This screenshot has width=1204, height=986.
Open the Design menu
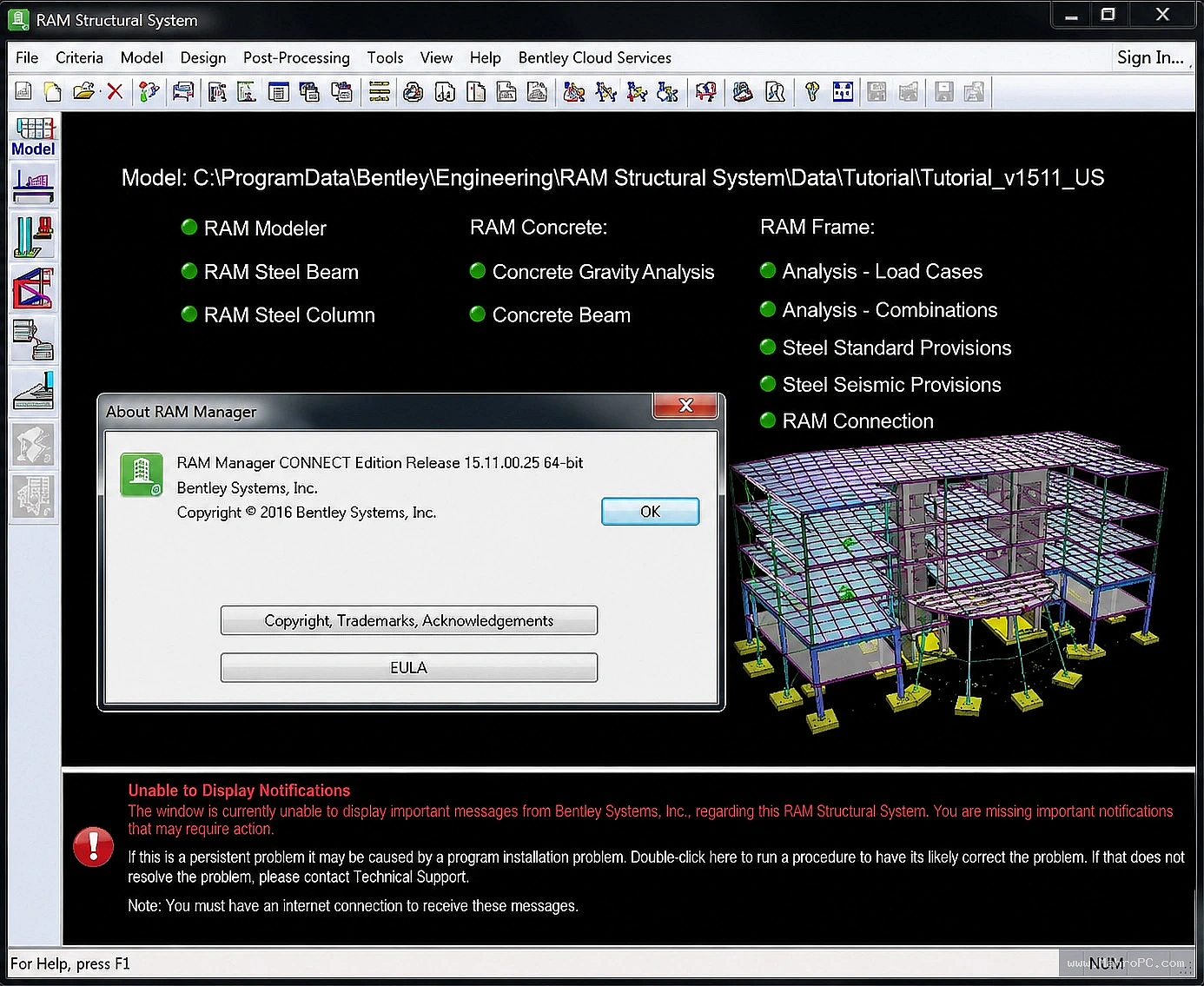click(x=203, y=57)
